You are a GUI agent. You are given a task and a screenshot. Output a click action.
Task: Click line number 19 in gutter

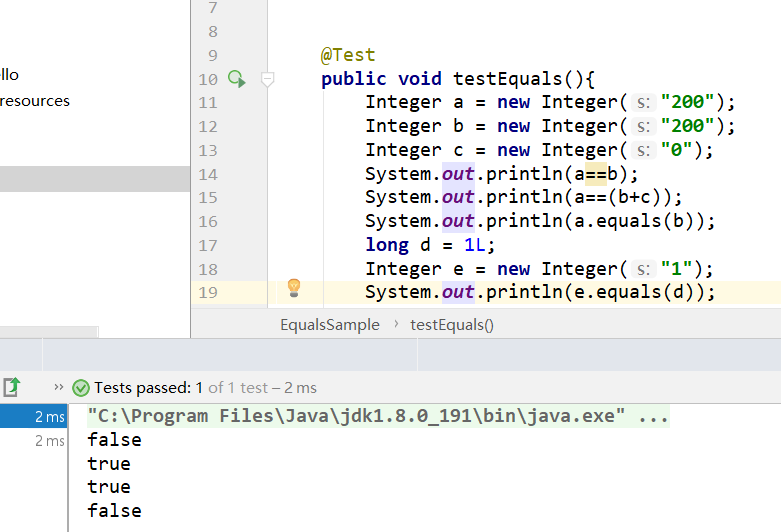coord(208,292)
